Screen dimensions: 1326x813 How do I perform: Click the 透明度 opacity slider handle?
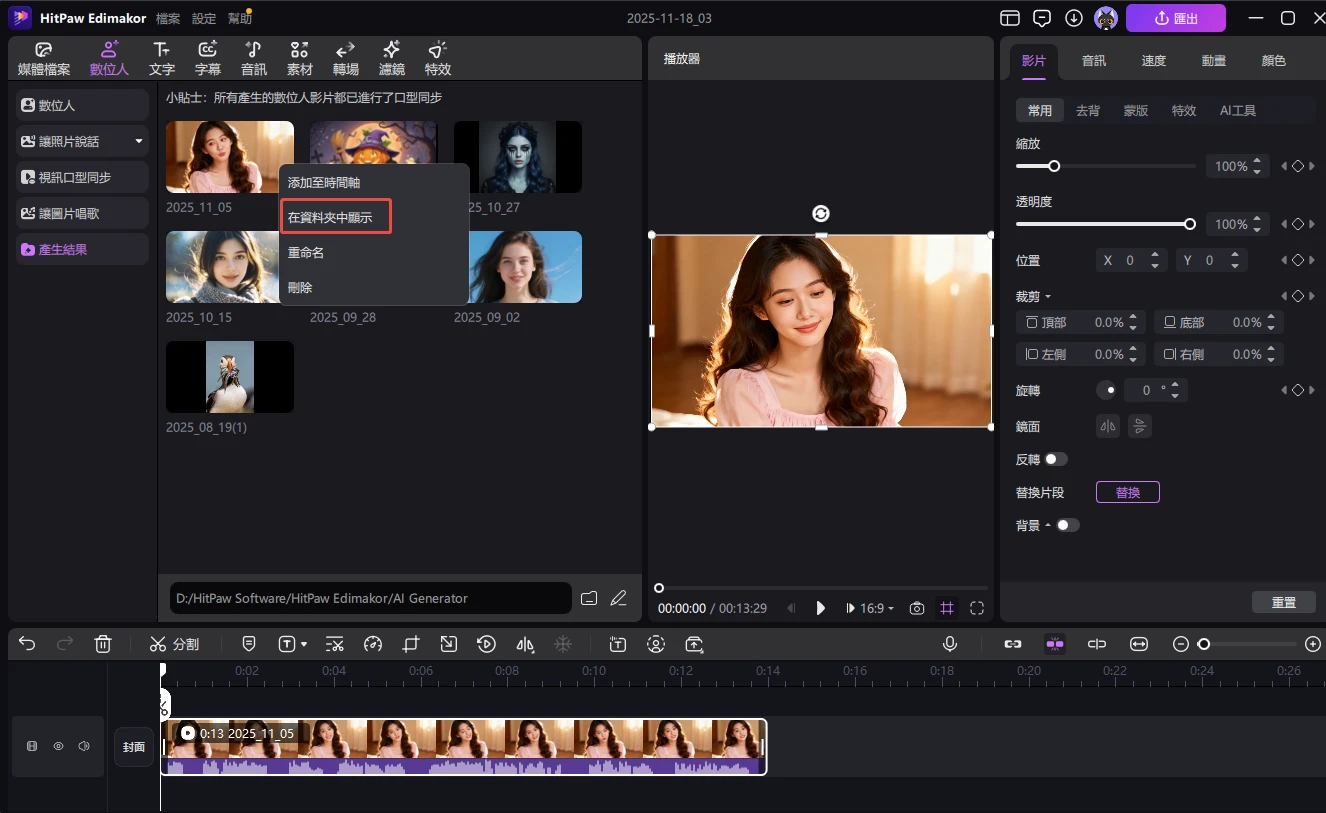pyautogui.click(x=1190, y=224)
